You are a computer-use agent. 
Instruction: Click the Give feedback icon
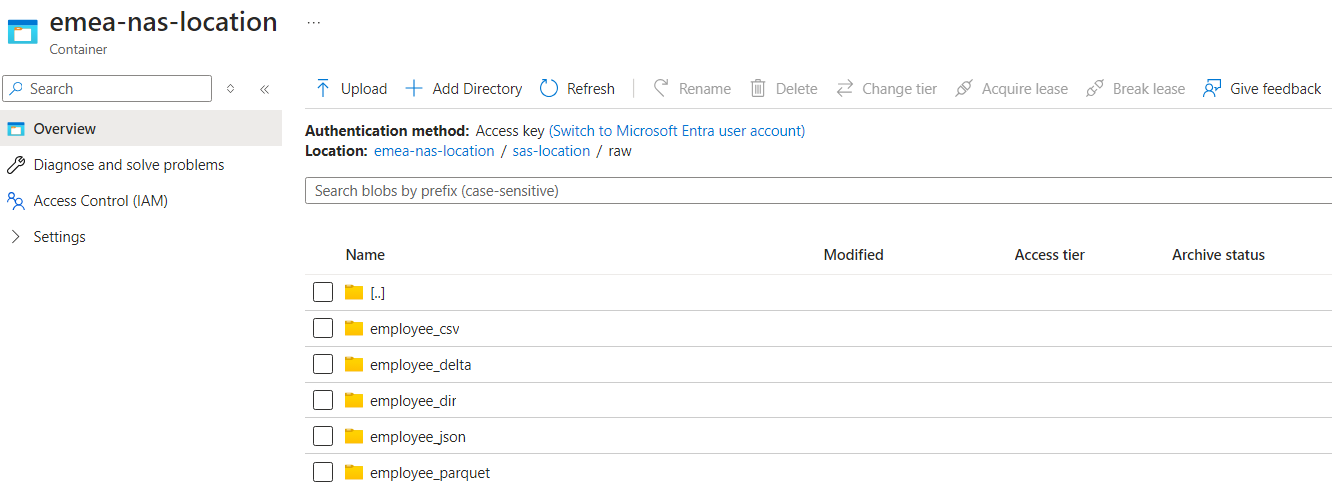(x=1213, y=89)
